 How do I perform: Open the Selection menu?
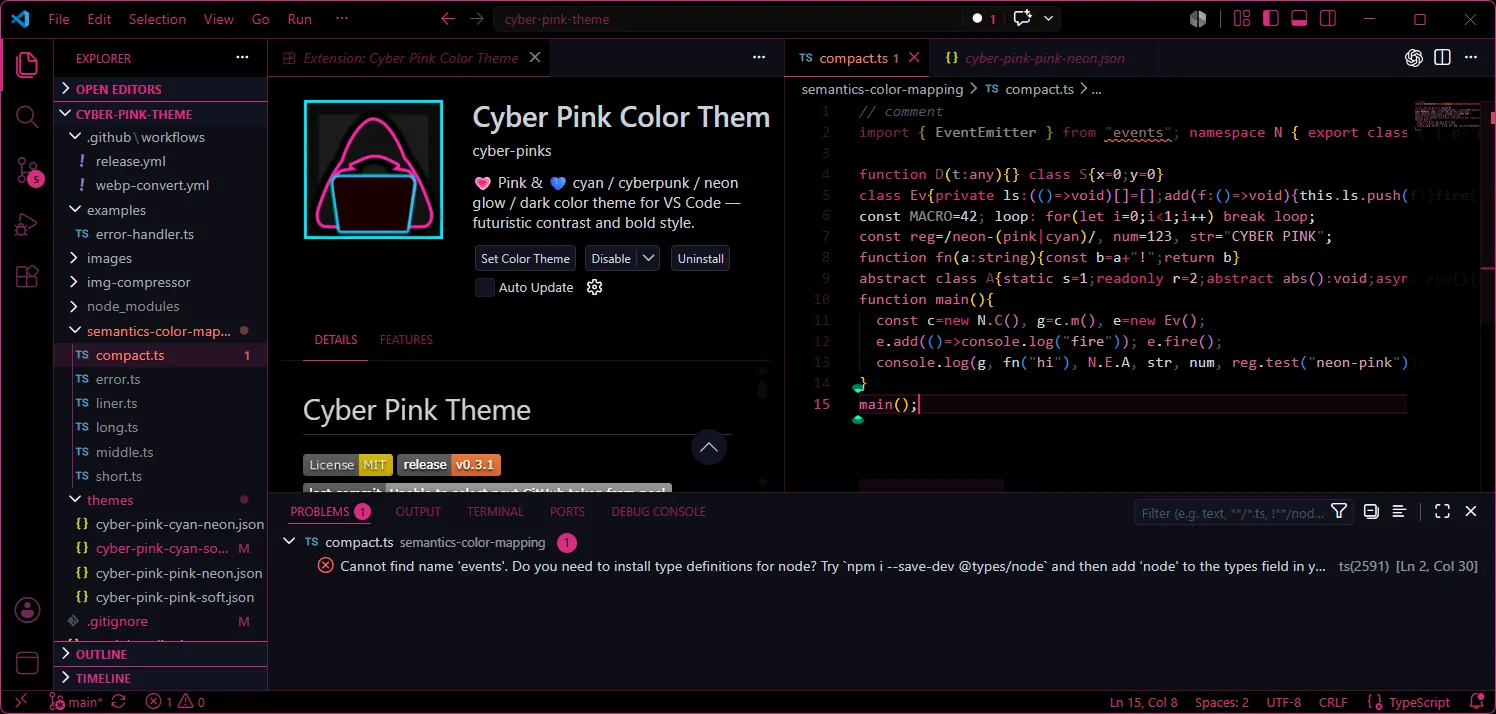(157, 19)
